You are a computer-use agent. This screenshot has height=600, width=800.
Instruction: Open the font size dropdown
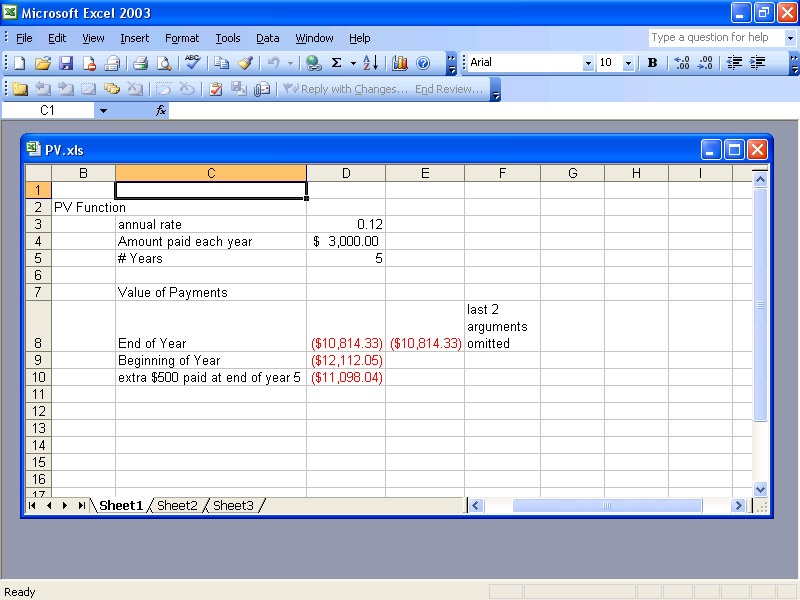tap(630, 62)
